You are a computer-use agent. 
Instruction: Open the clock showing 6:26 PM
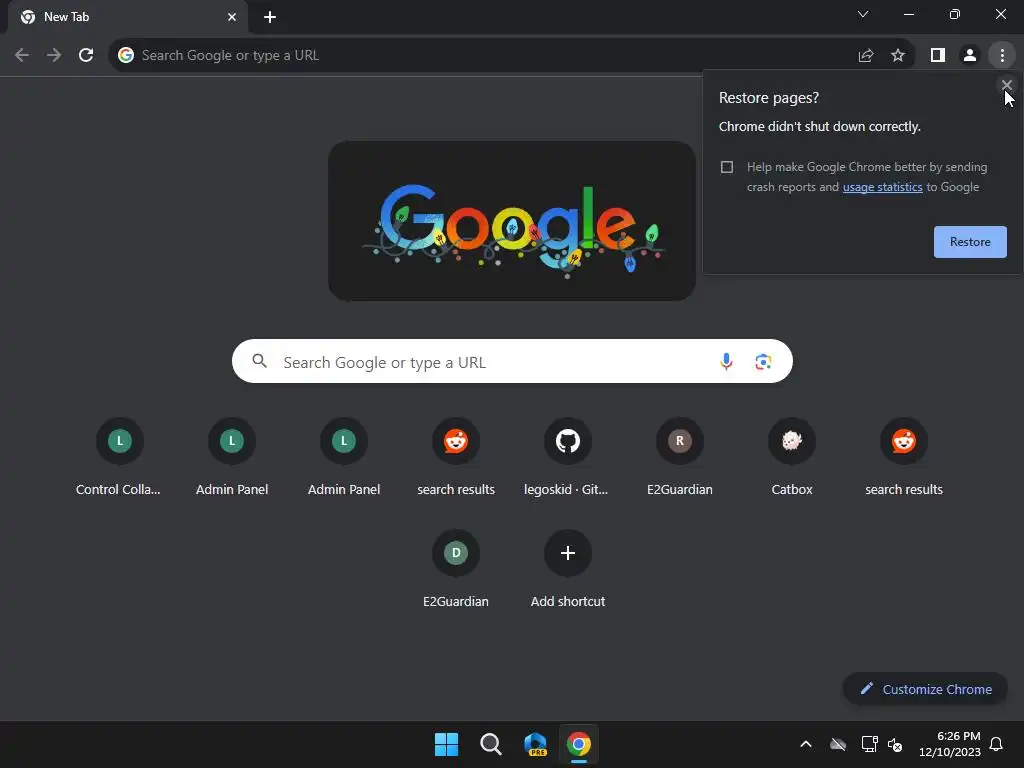click(950, 744)
